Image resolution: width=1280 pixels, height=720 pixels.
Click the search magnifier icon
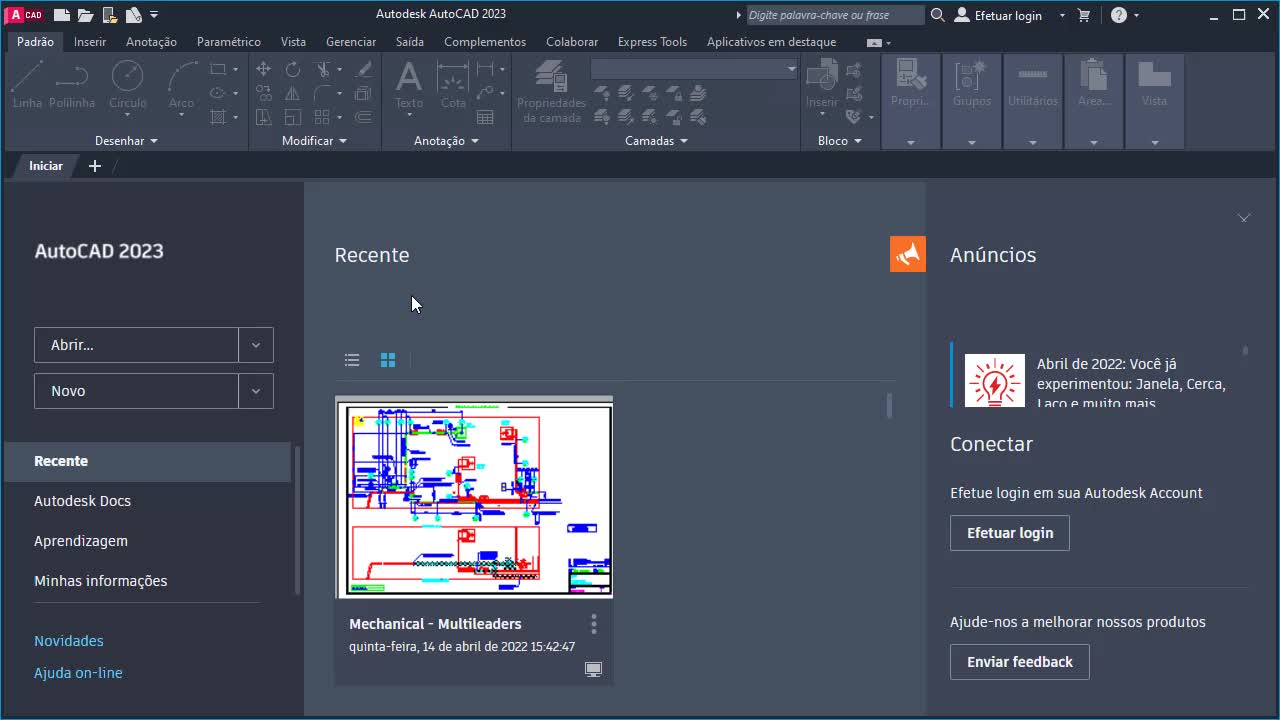click(937, 15)
